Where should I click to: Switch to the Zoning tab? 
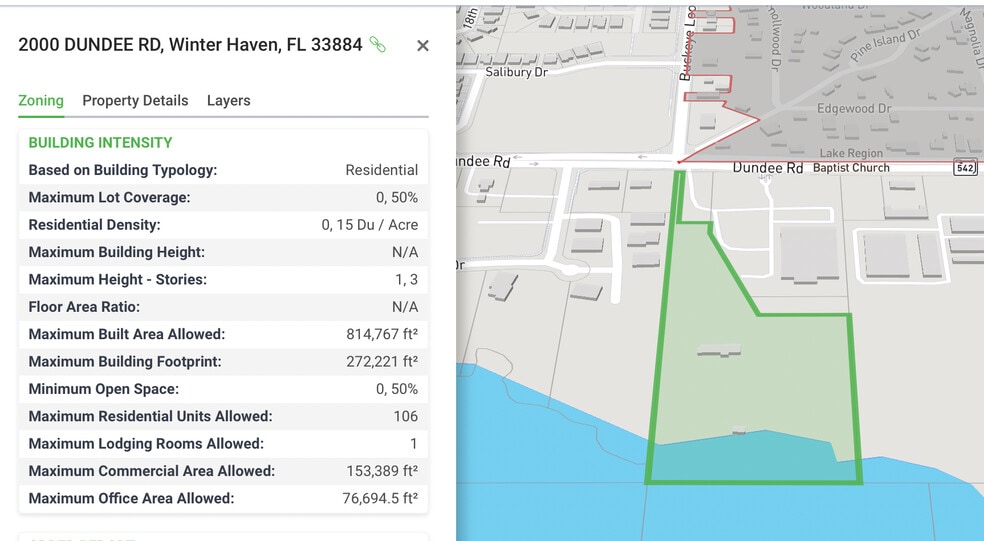click(41, 100)
